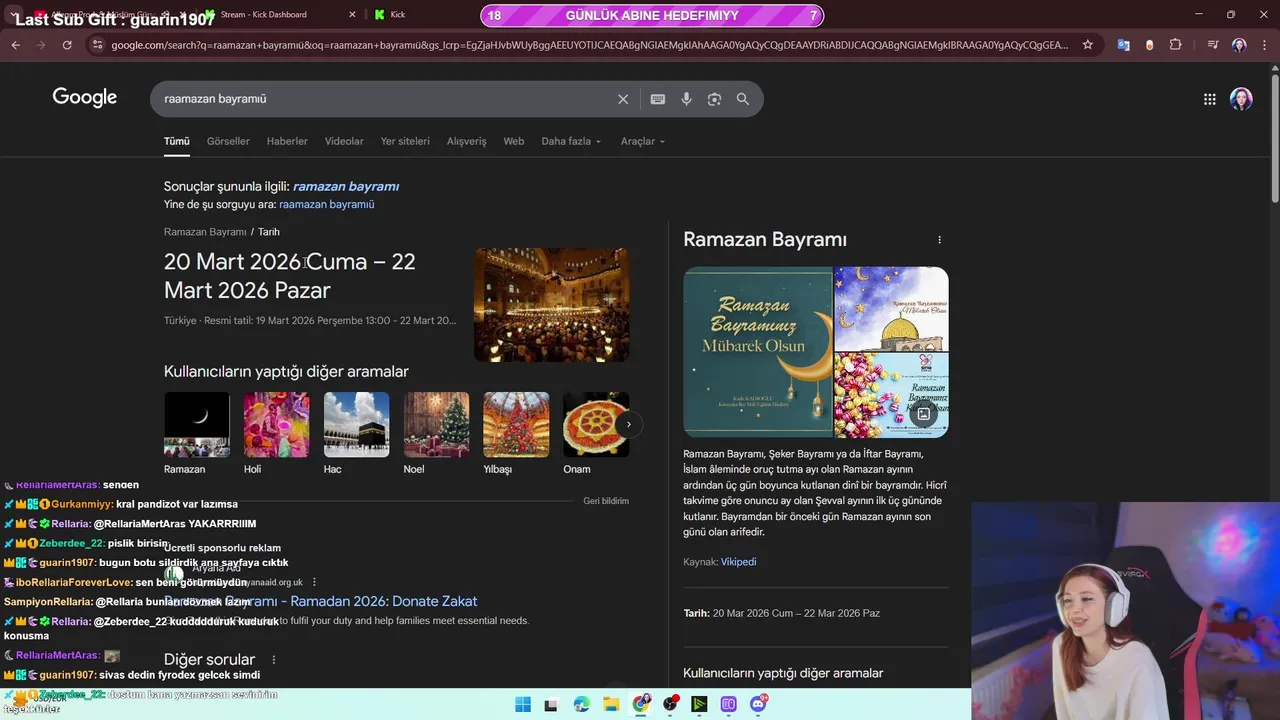Click the Tarih: 20 Mar 2026 panel text
This screenshot has height=720, width=1280.
coord(782,613)
